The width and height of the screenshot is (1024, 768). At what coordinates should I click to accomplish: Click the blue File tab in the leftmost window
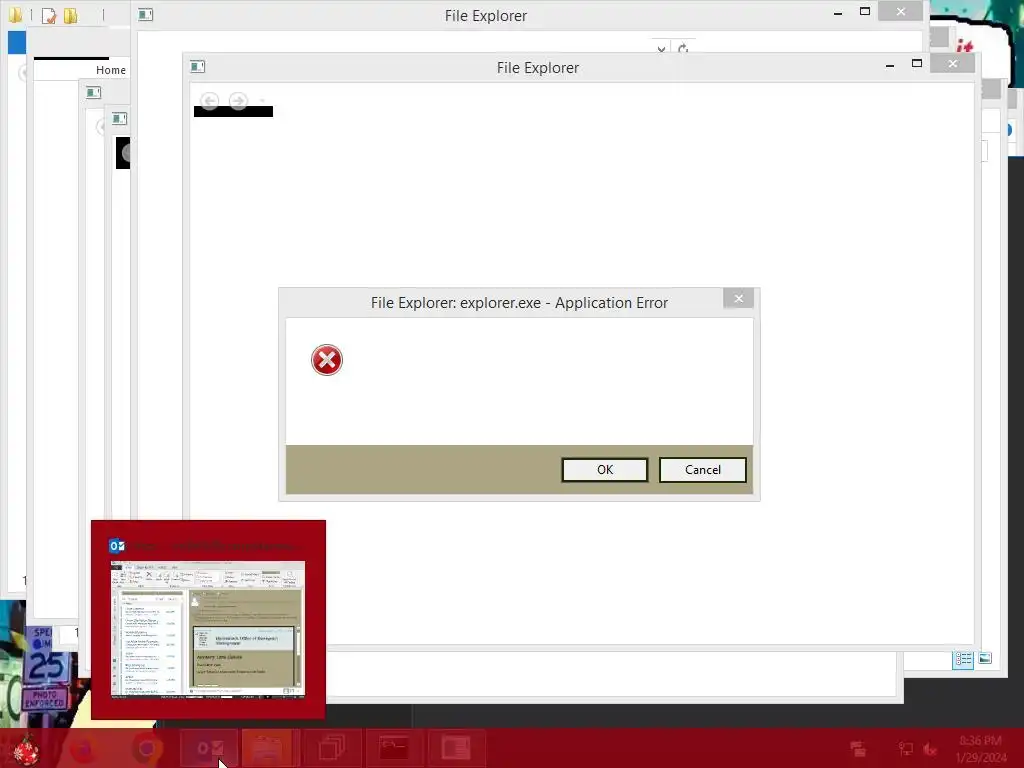(16, 42)
